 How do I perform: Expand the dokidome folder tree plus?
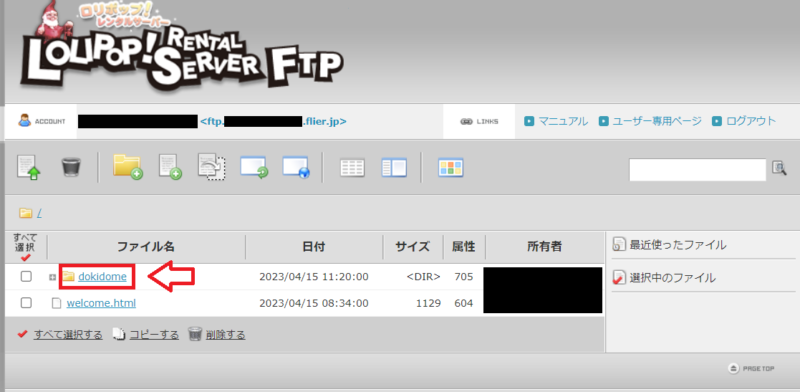[52, 277]
